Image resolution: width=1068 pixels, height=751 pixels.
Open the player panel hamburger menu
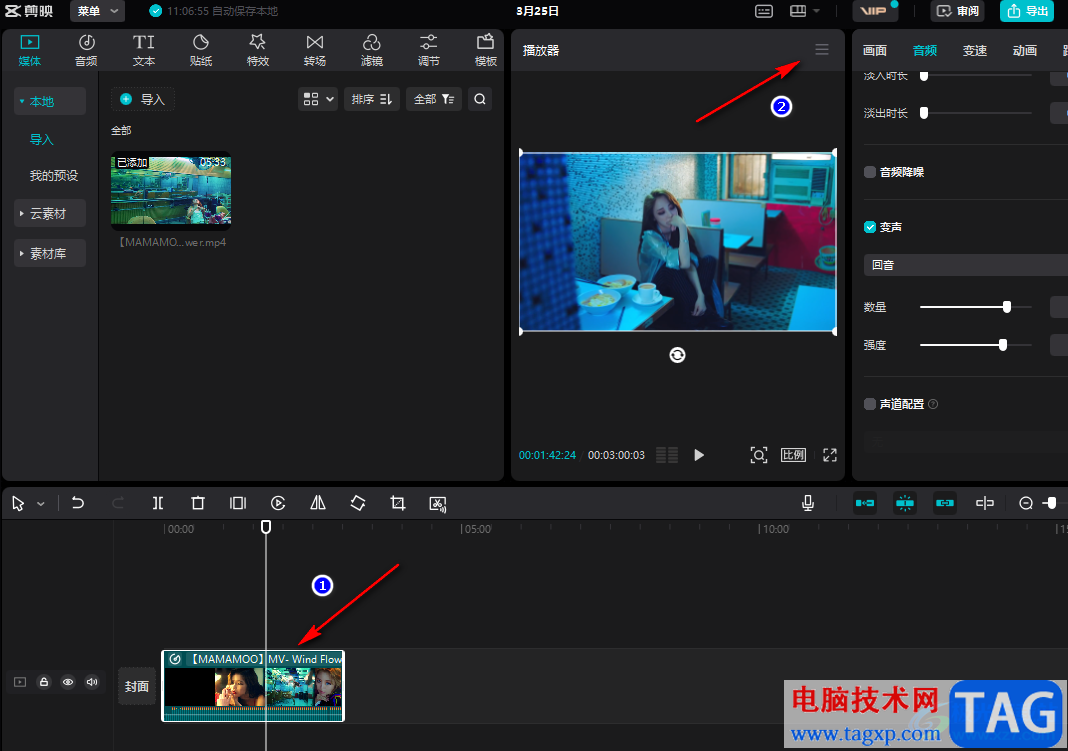pos(821,50)
